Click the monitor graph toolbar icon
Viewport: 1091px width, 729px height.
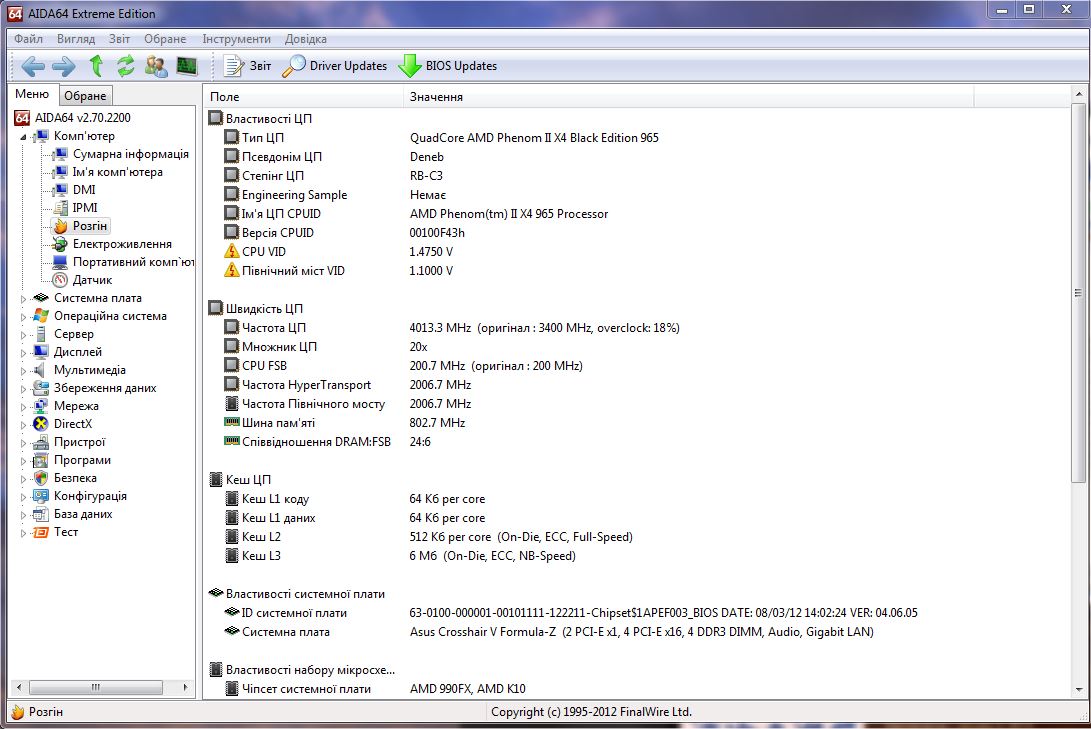pyautogui.click(x=187, y=65)
